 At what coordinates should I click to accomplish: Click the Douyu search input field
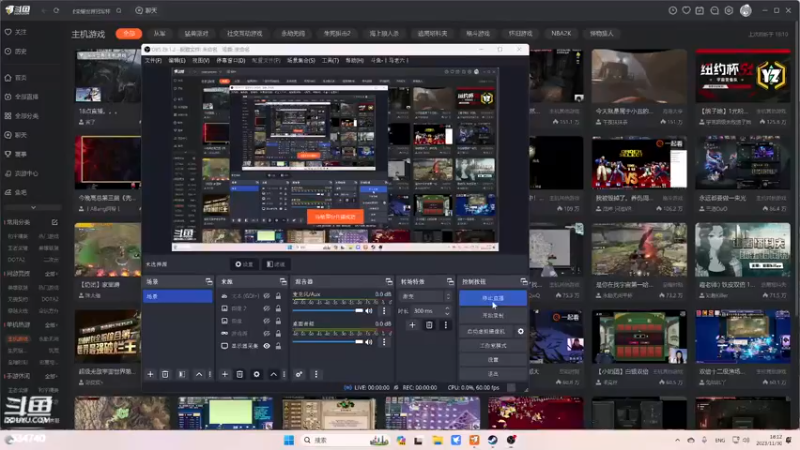92,11
